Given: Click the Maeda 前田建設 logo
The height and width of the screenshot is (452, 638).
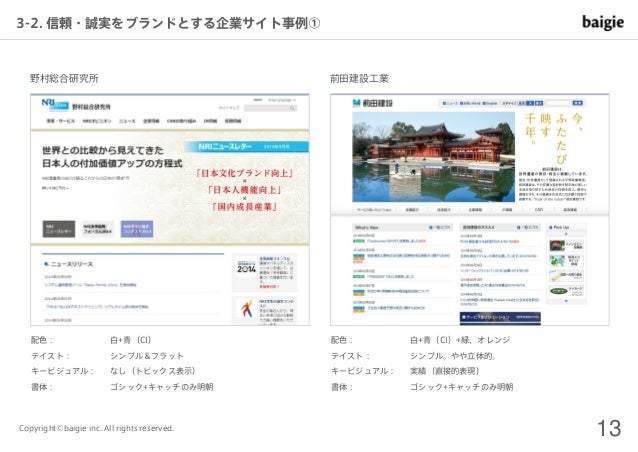Looking at the screenshot, I should click(373, 103).
